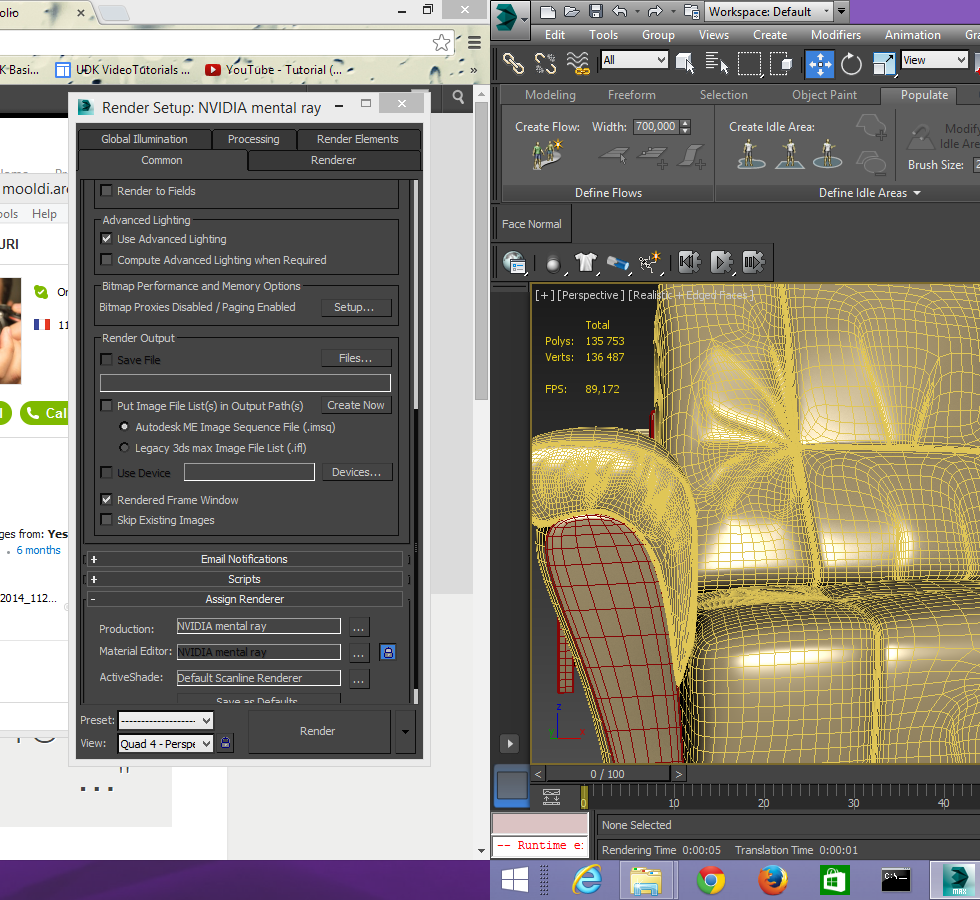Open the Freeform ribbon tab
The width and height of the screenshot is (980, 900).
pyautogui.click(x=632, y=95)
